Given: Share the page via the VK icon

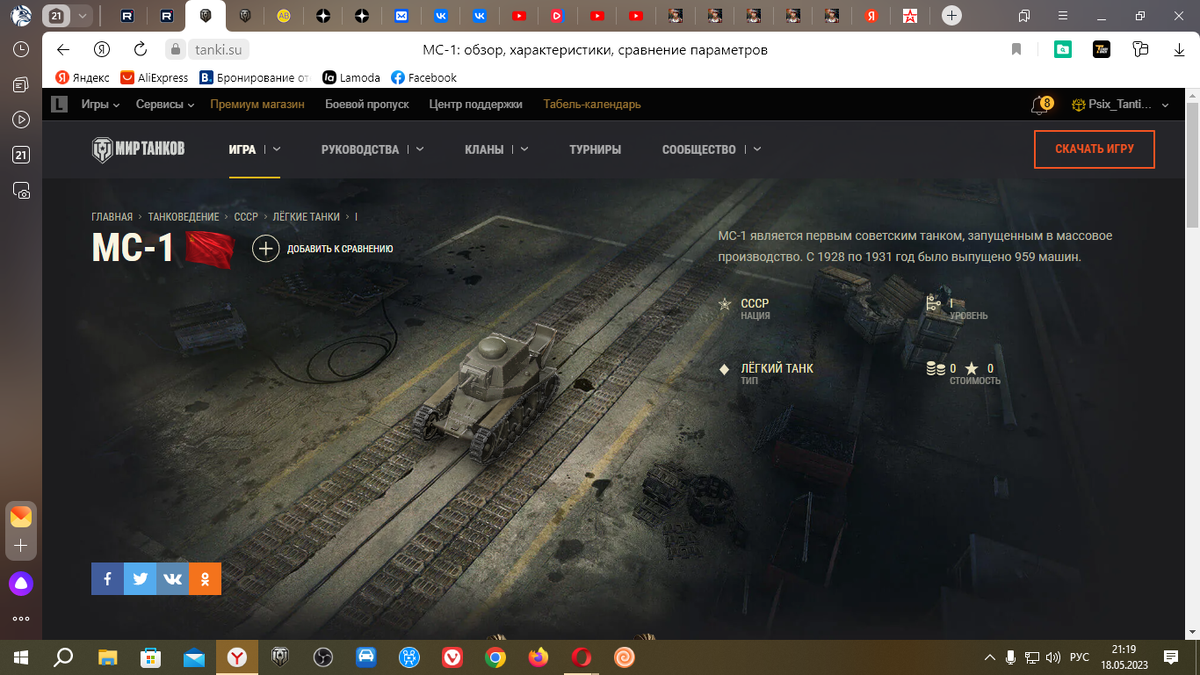Looking at the screenshot, I should pyautogui.click(x=172, y=579).
